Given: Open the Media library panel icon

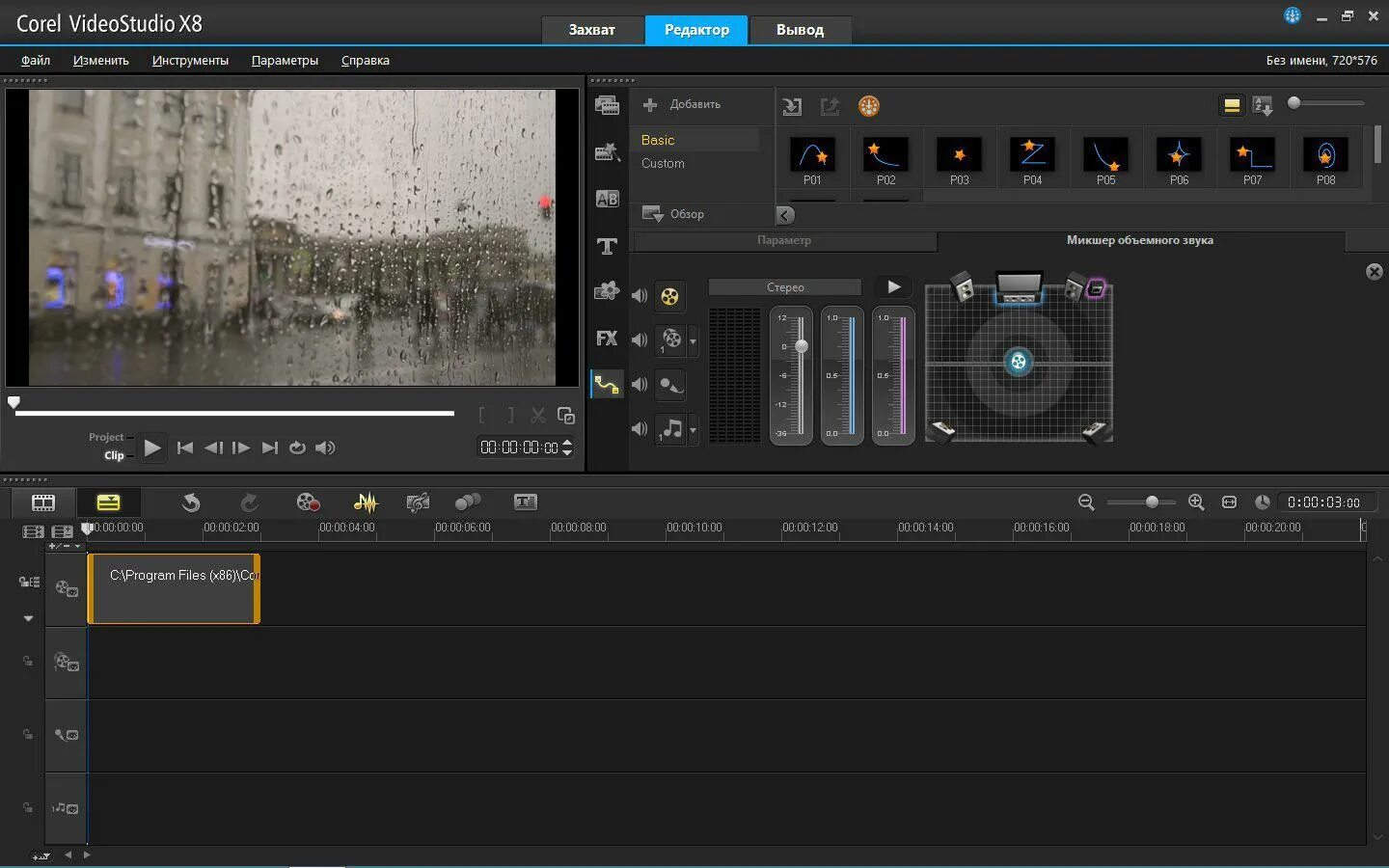Looking at the screenshot, I should [x=607, y=105].
